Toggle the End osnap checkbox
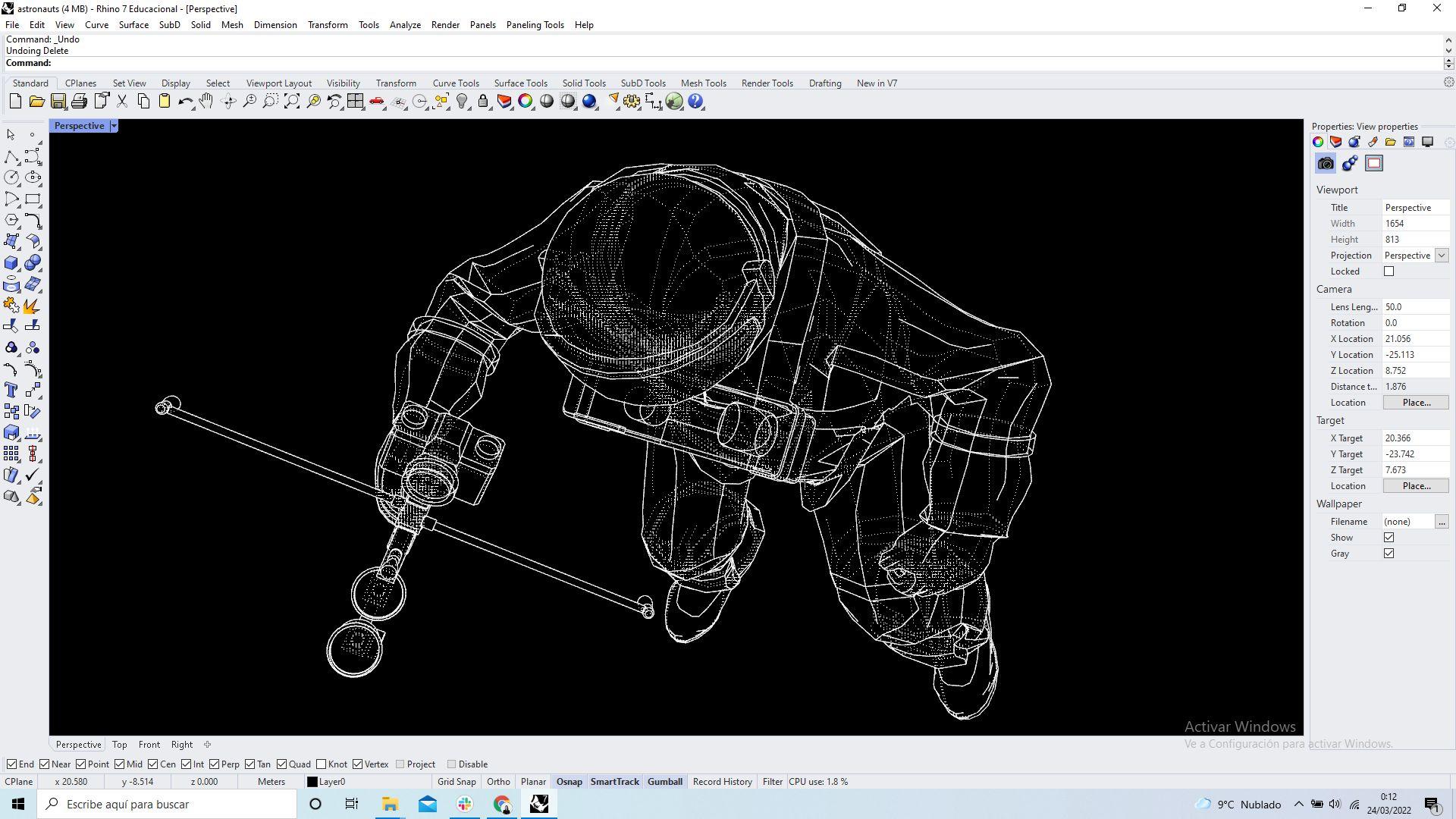The image size is (1456, 819). [11, 764]
